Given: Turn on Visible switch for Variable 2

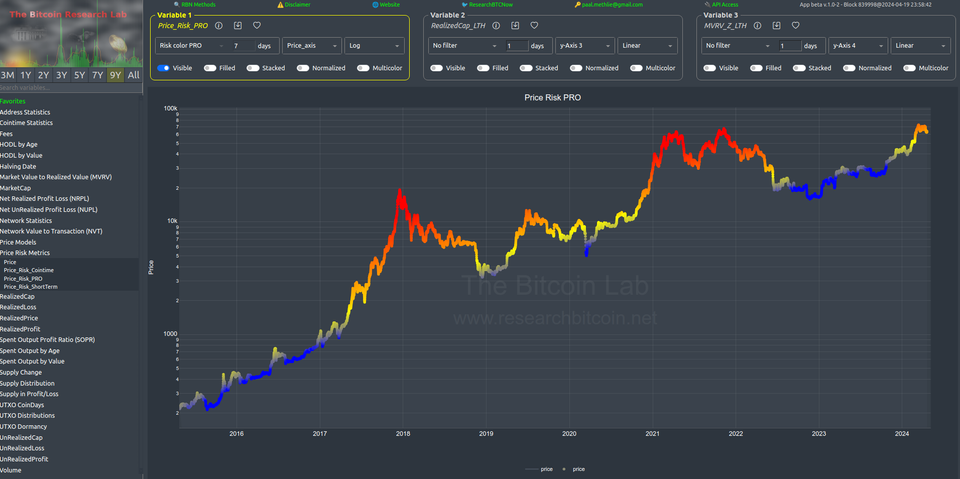Looking at the screenshot, I should pyautogui.click(x=437, y=68).
